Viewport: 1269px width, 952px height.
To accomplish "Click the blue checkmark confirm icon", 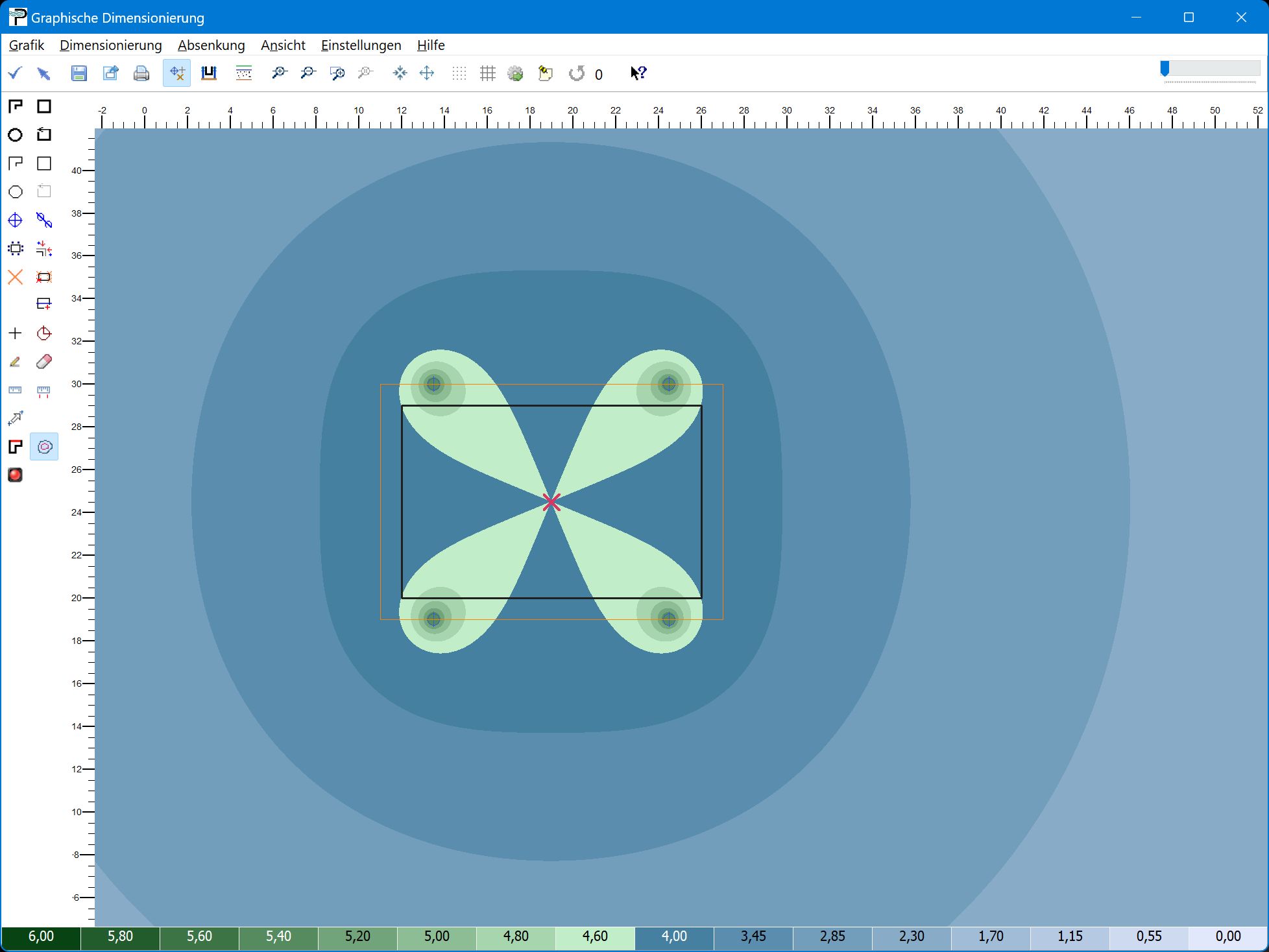I will point(15,73).
